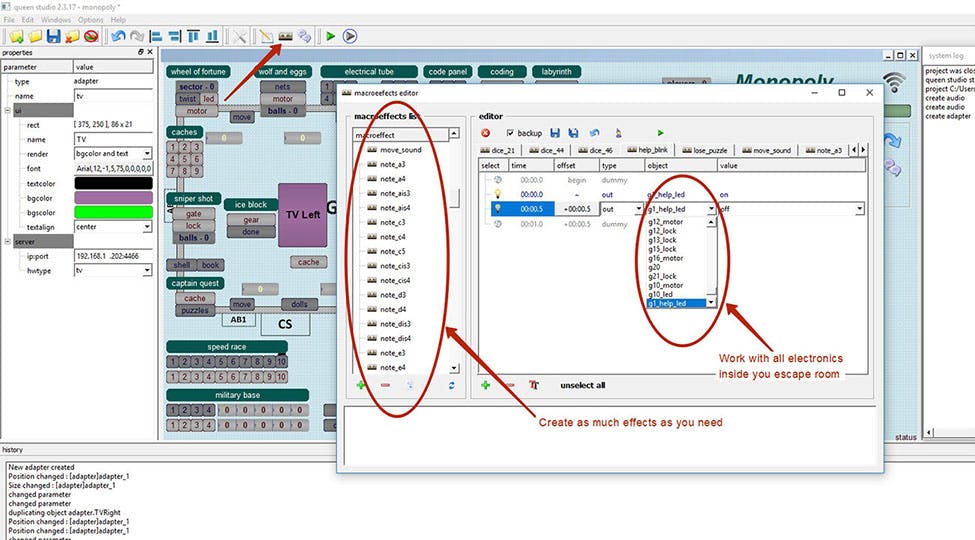Open the render dropdown in properties
The width and height of the screenshot is (975, 540).
tap(147, 154)
